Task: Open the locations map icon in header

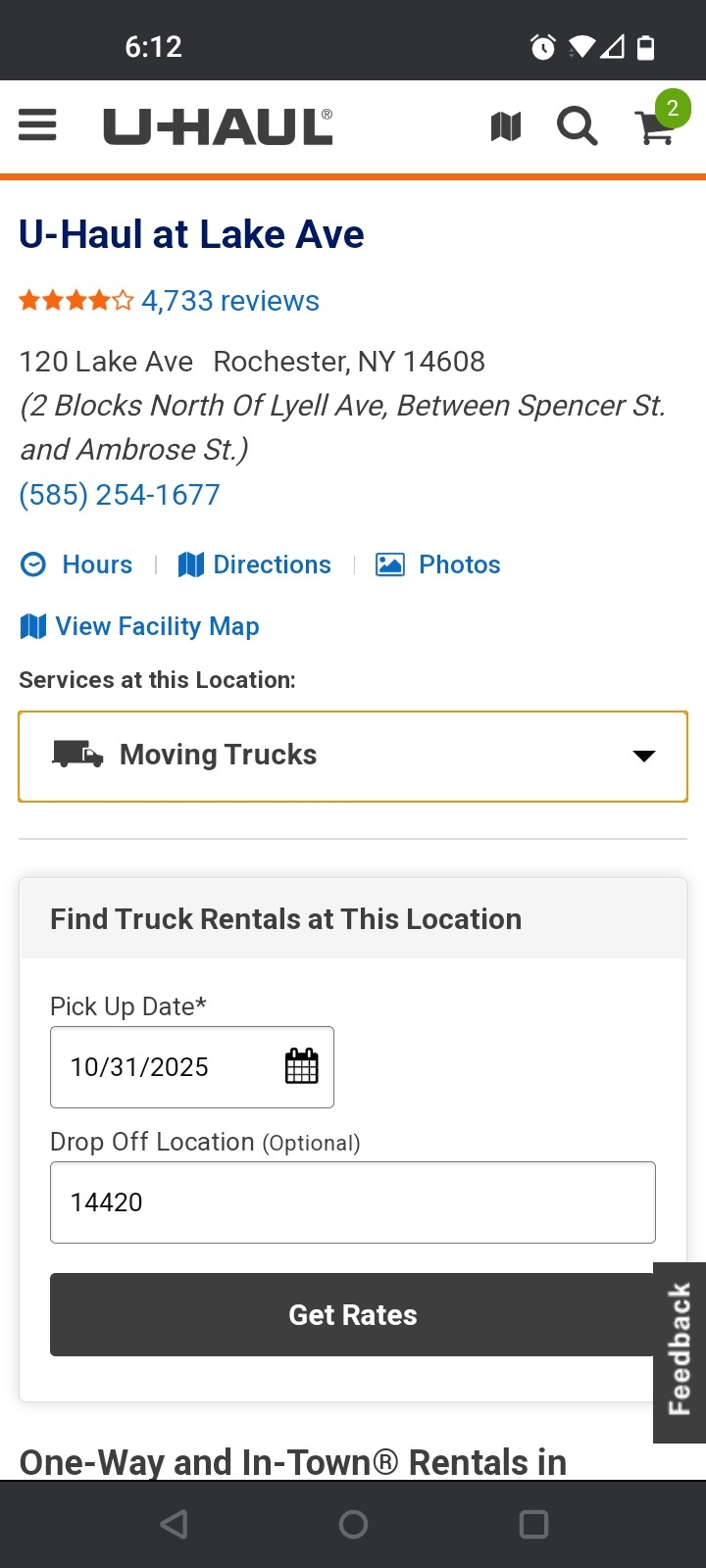Action: click(506, 126)
